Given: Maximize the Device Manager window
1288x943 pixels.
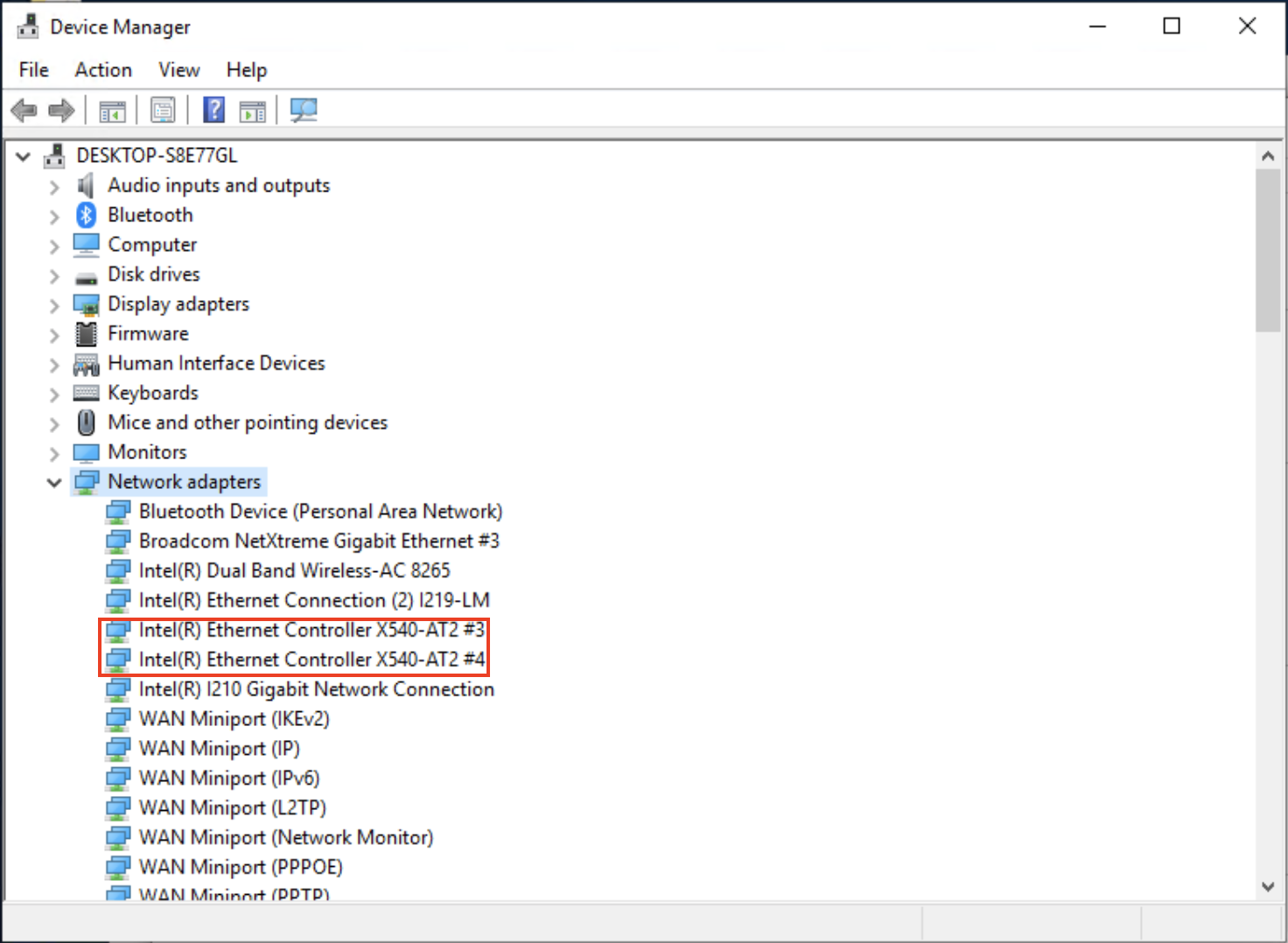Looking at the screenshot, I should click(1172, 26).
